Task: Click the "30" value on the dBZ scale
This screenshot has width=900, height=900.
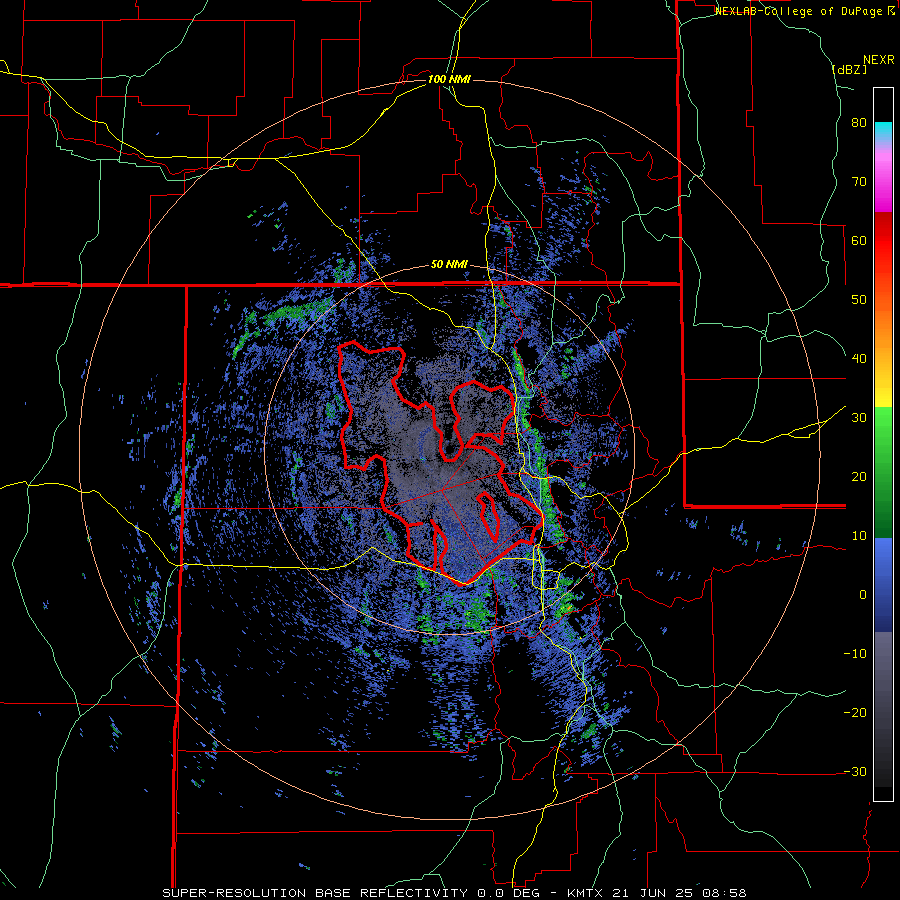Action: 859,418
